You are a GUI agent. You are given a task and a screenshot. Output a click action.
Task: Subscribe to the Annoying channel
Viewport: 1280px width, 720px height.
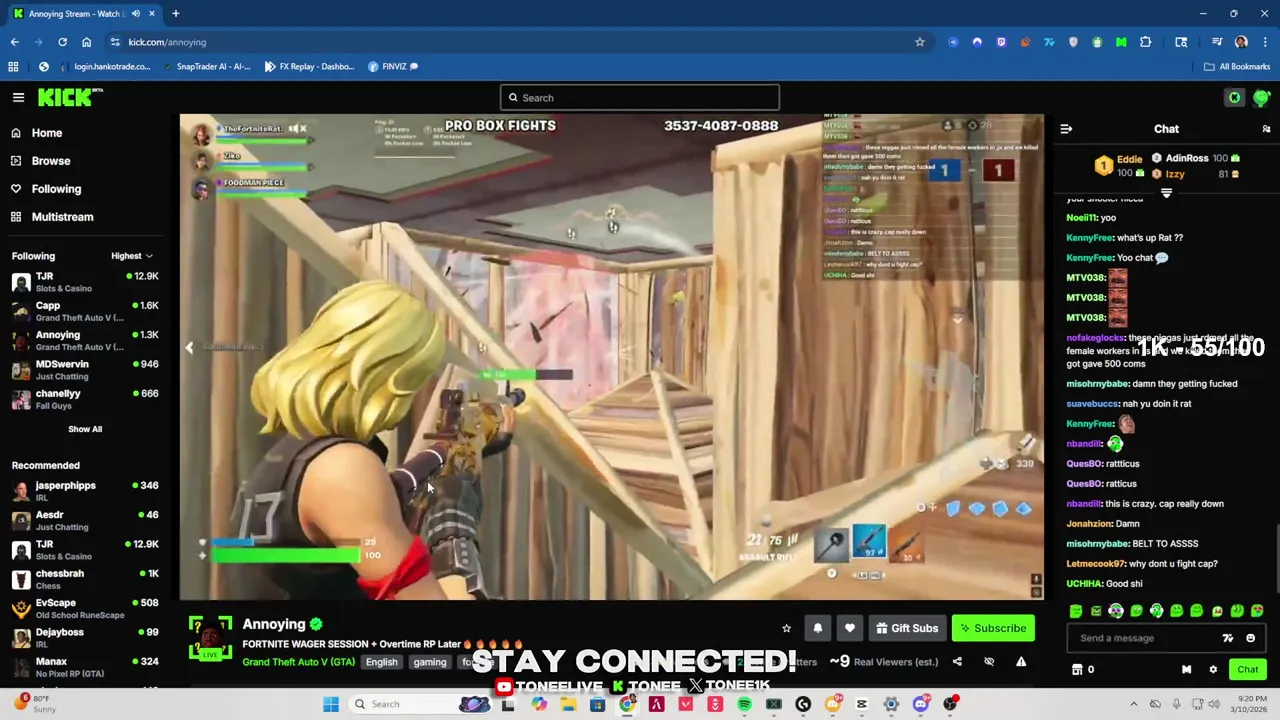tap(993, 628)
